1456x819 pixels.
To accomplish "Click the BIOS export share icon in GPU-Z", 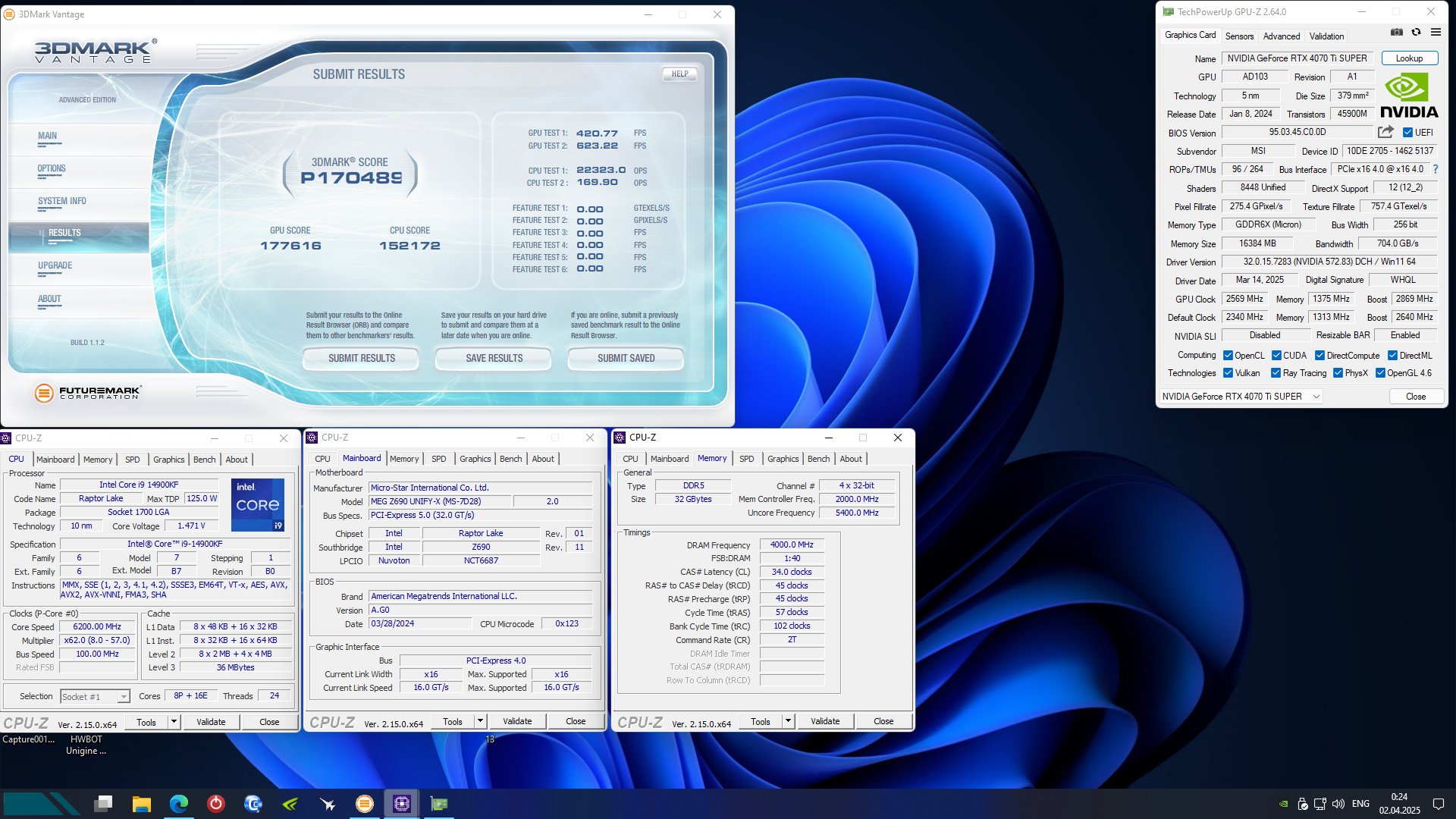I will coord(1385,132).
